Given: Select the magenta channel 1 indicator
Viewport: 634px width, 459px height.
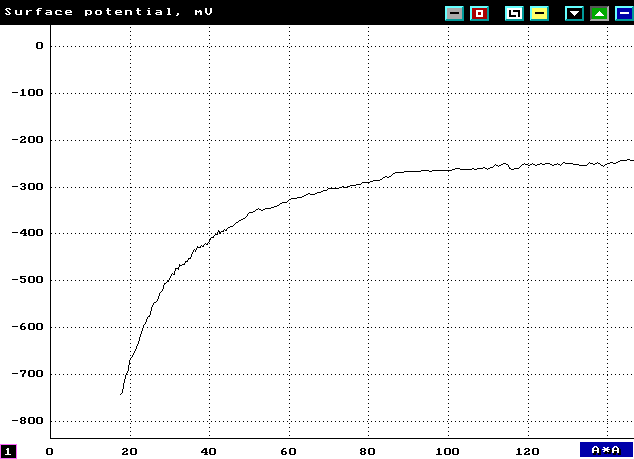Looking at the screenshot, I should [x=8, y=452].
